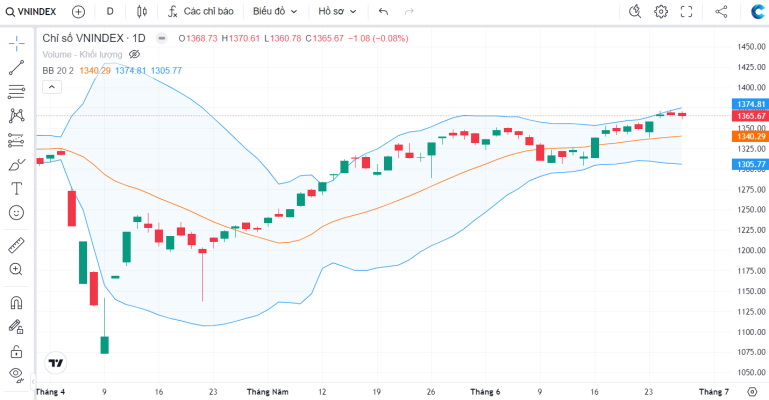The image size is (769, 400).
Task: Click the Tháng 7 date label
Action: [x=714, y=392]
